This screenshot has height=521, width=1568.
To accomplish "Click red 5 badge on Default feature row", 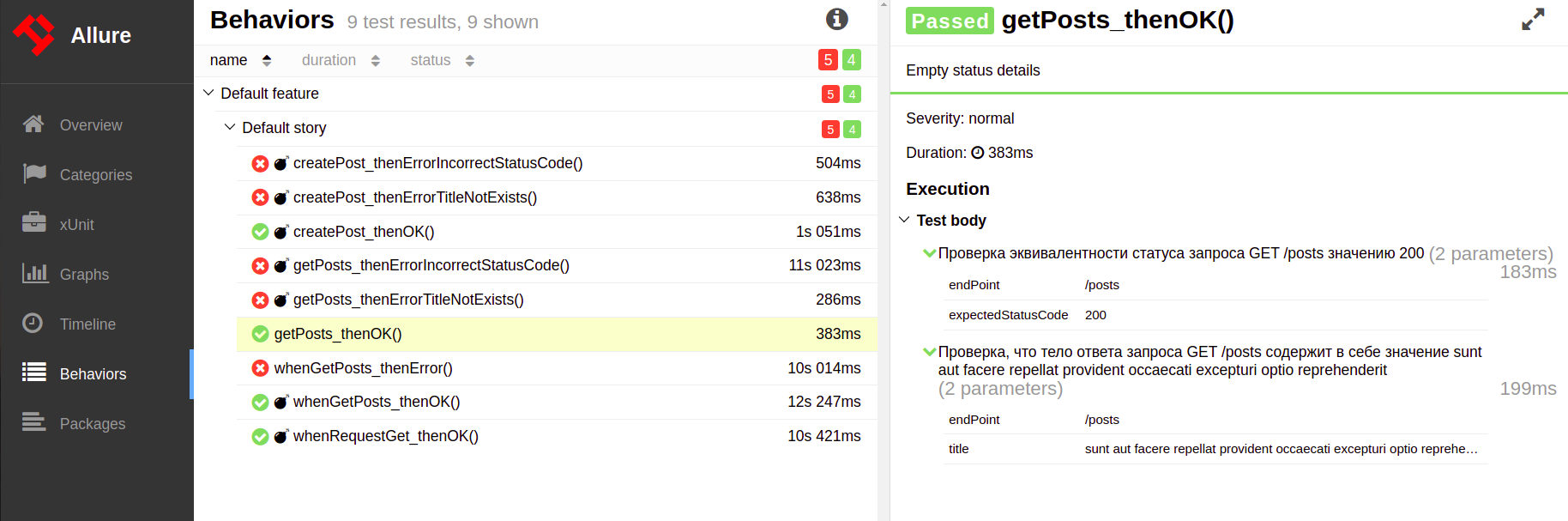I will click(830, 94).
